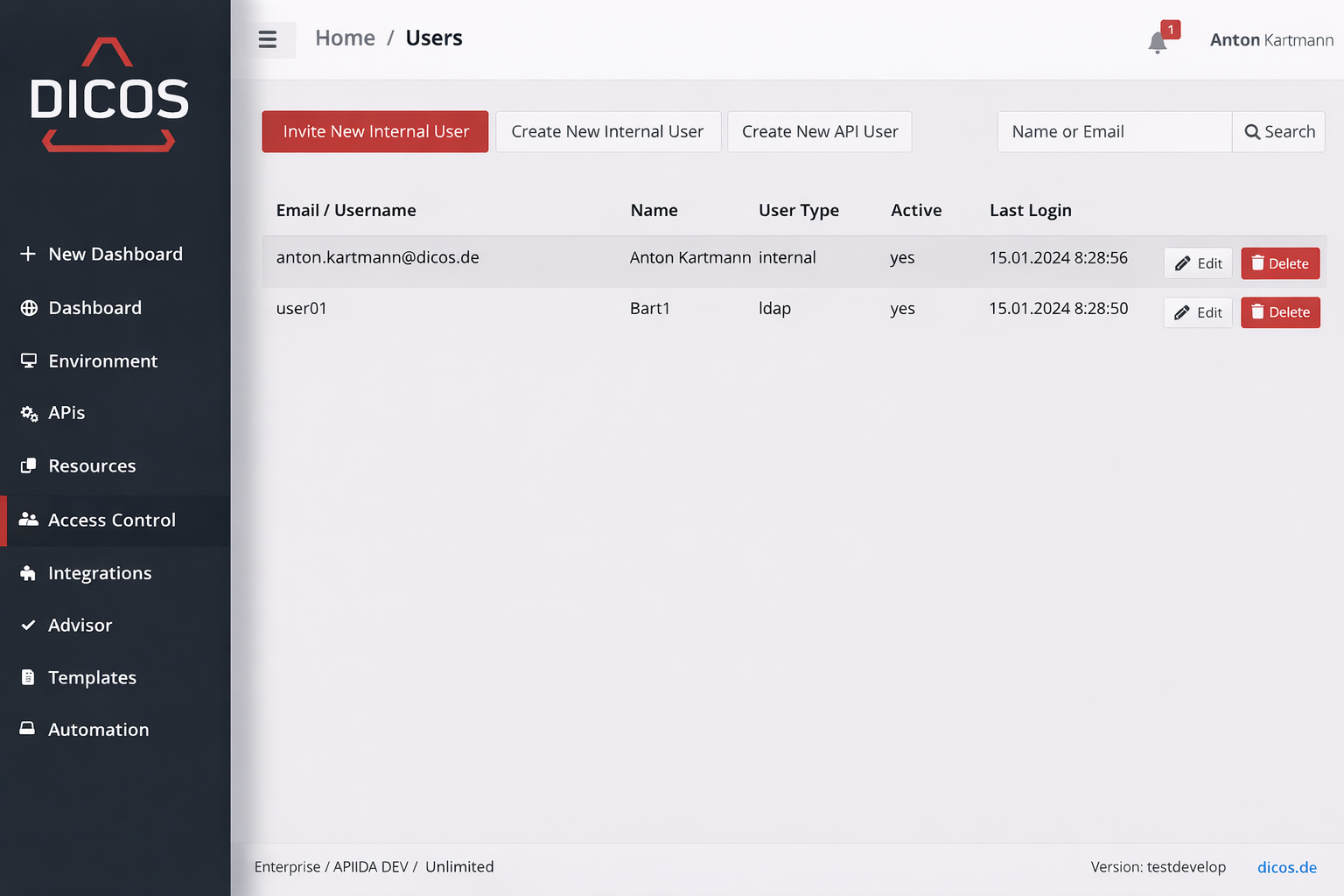Click the plus icon for New Dashboard
The width and height of the screenshot is (1344, 896).
[28, 254]
